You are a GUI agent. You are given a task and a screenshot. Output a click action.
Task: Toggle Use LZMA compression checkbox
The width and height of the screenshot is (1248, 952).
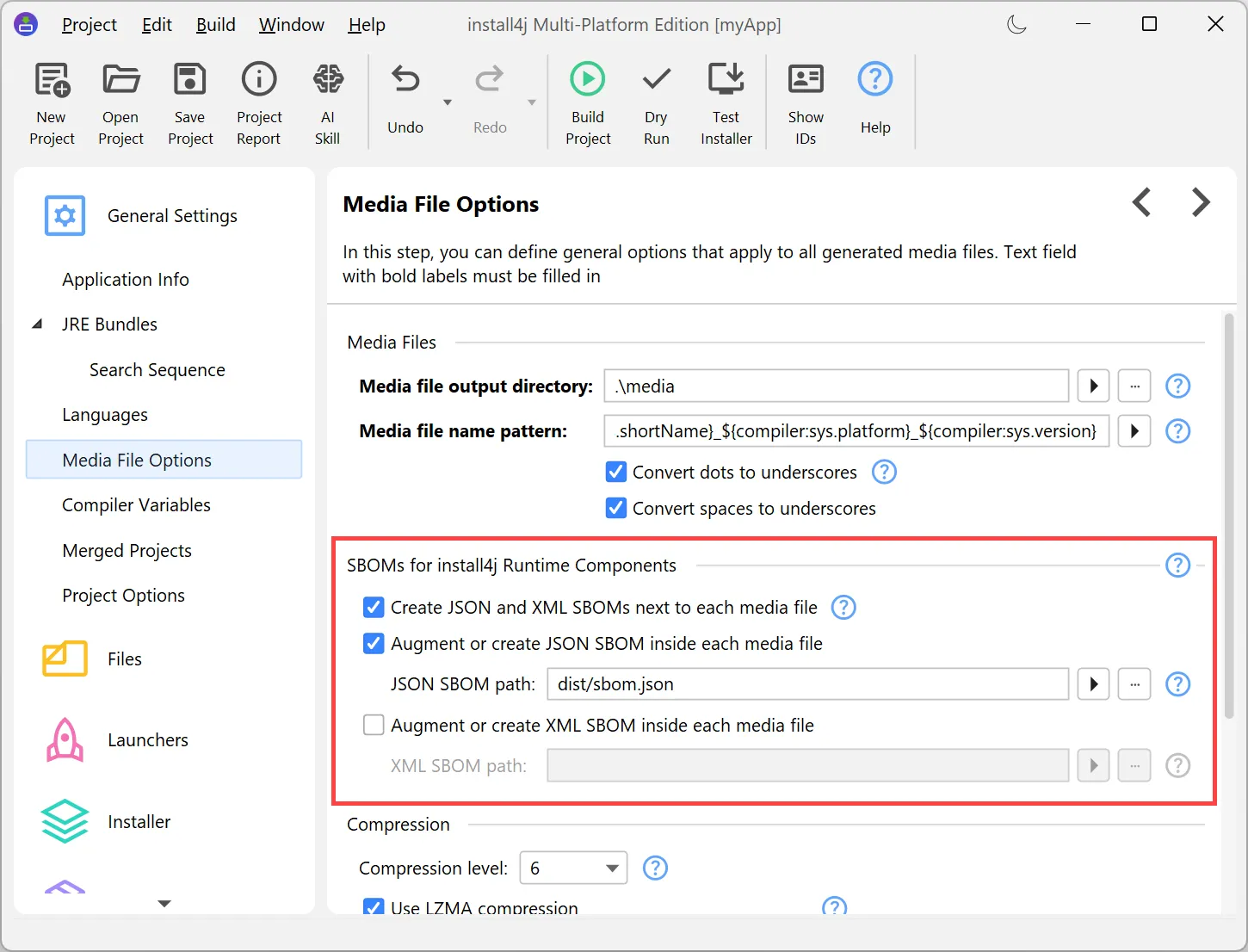(x=374, y=907)
